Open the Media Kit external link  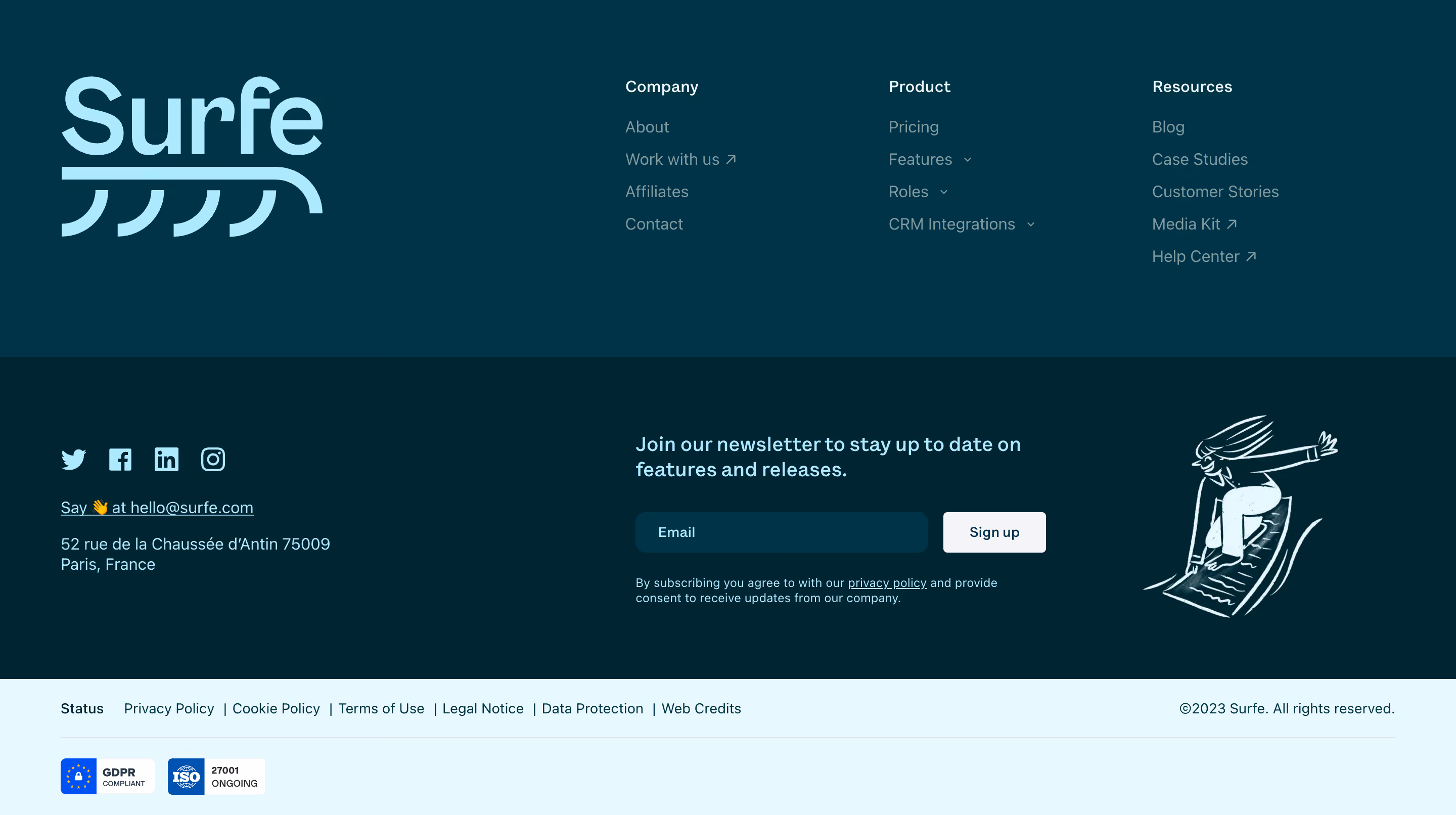(x=1195, y=224)
